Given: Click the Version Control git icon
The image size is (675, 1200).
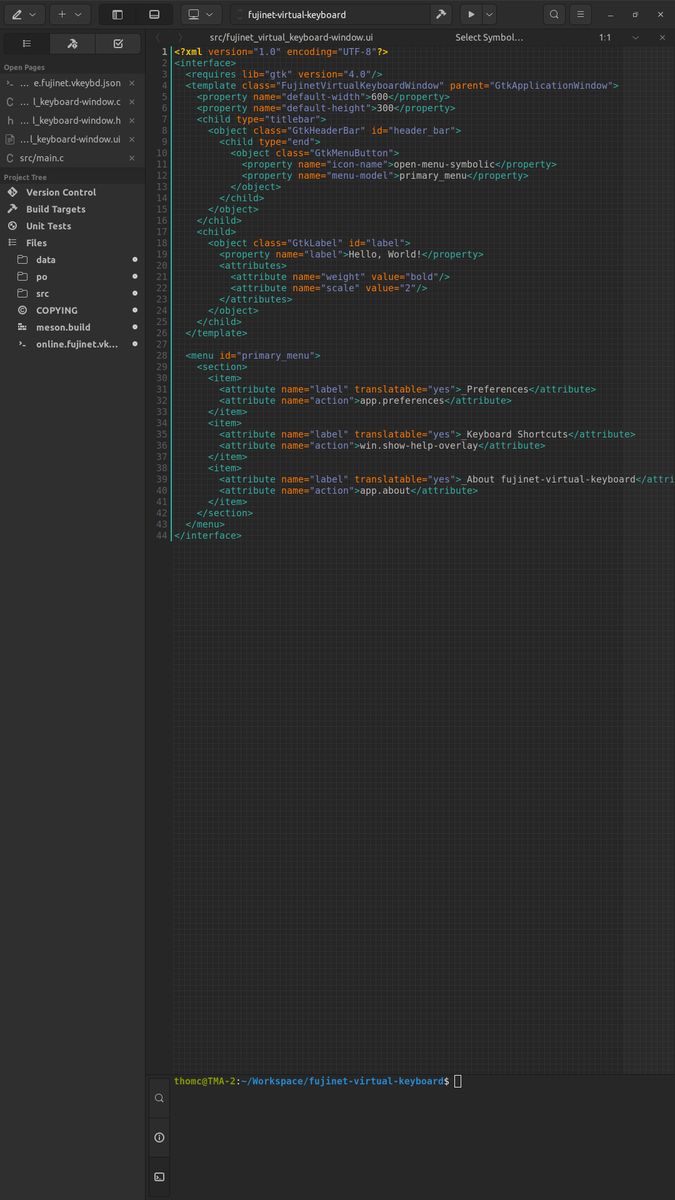Looking at the screenshot, I should tap(13, 192).
